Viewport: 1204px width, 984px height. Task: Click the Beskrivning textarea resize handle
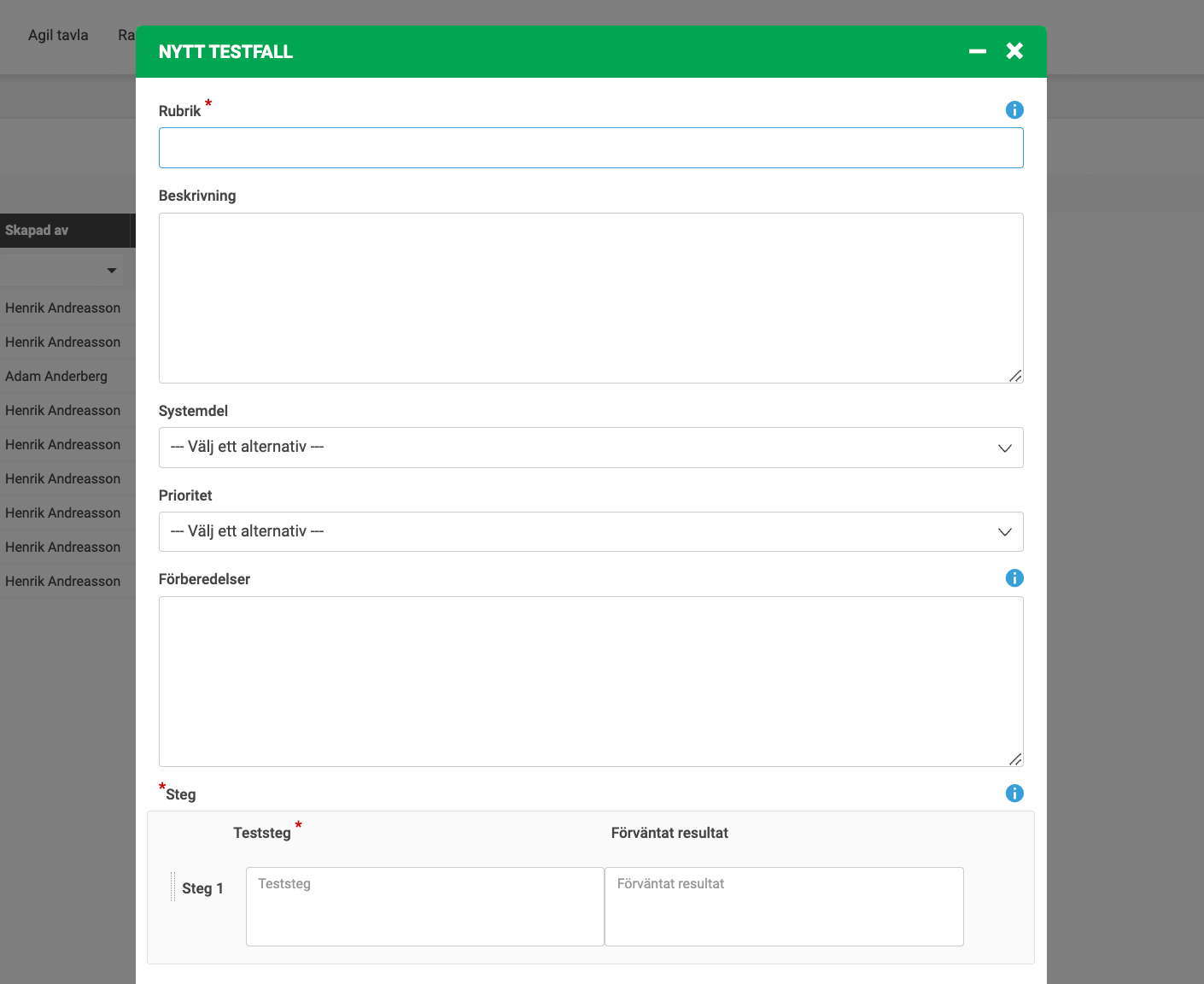(1014, 376)
